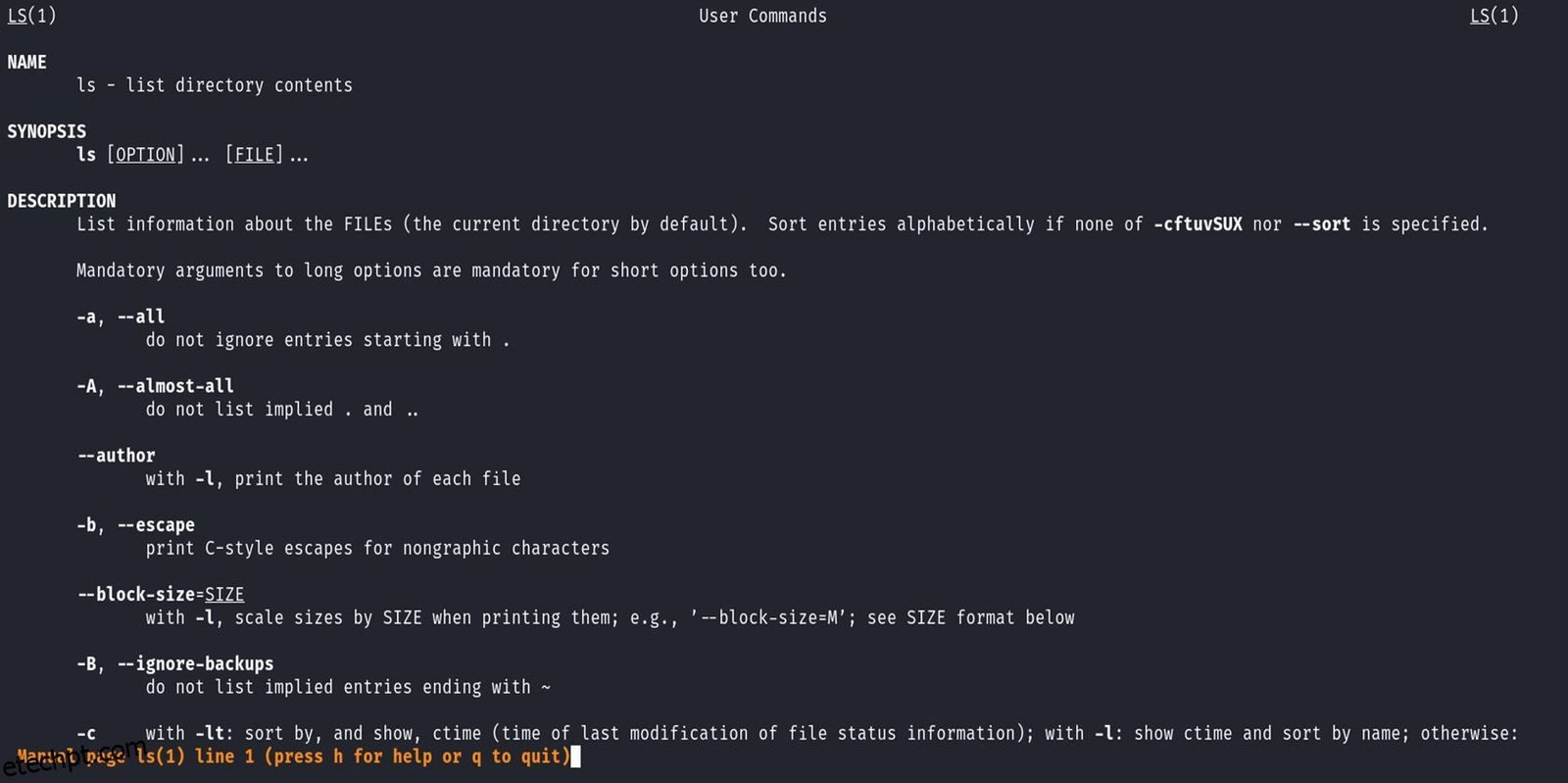The height and width of the screenshot is (783, 1568).
Task: Click the --escape option entry
Action: [x=155, y=525]
